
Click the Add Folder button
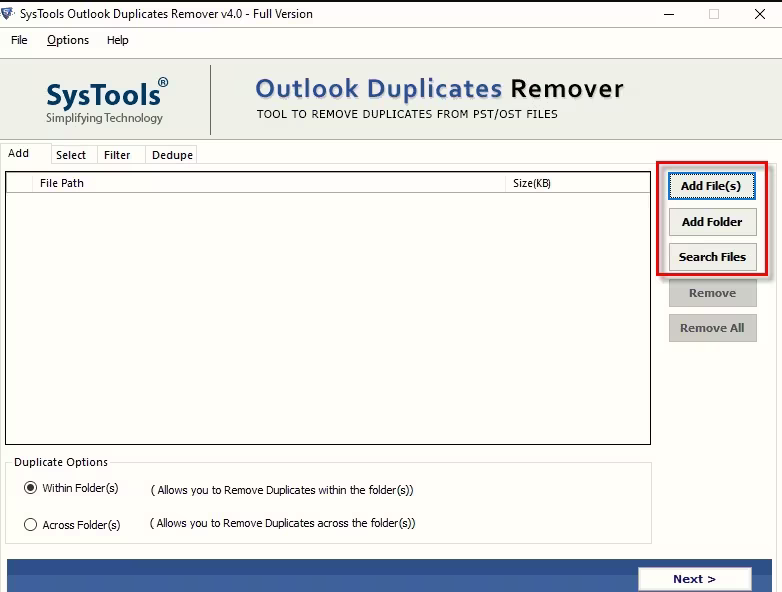point(712,222)
